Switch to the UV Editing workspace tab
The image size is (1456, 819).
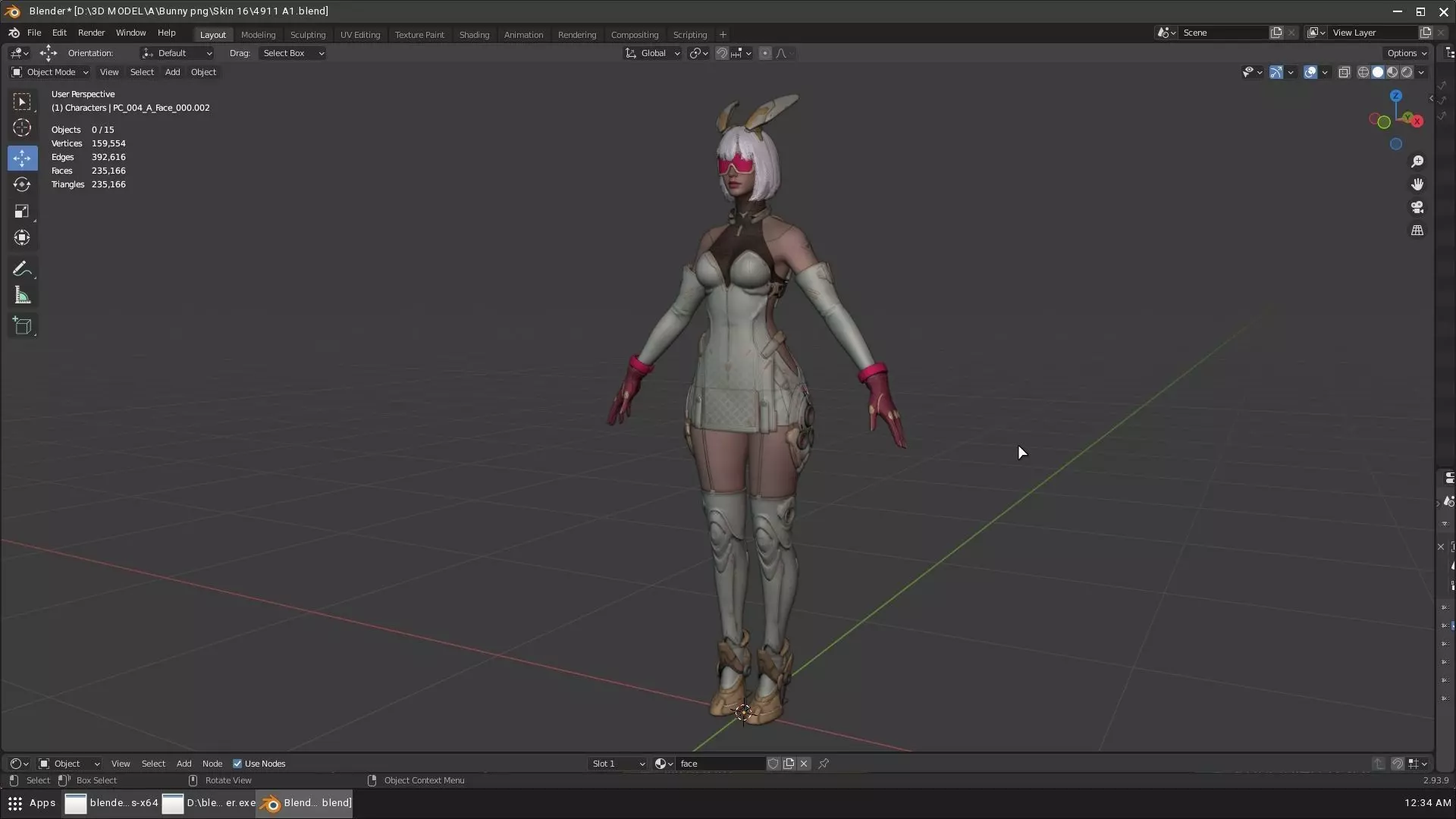(360, 35)
